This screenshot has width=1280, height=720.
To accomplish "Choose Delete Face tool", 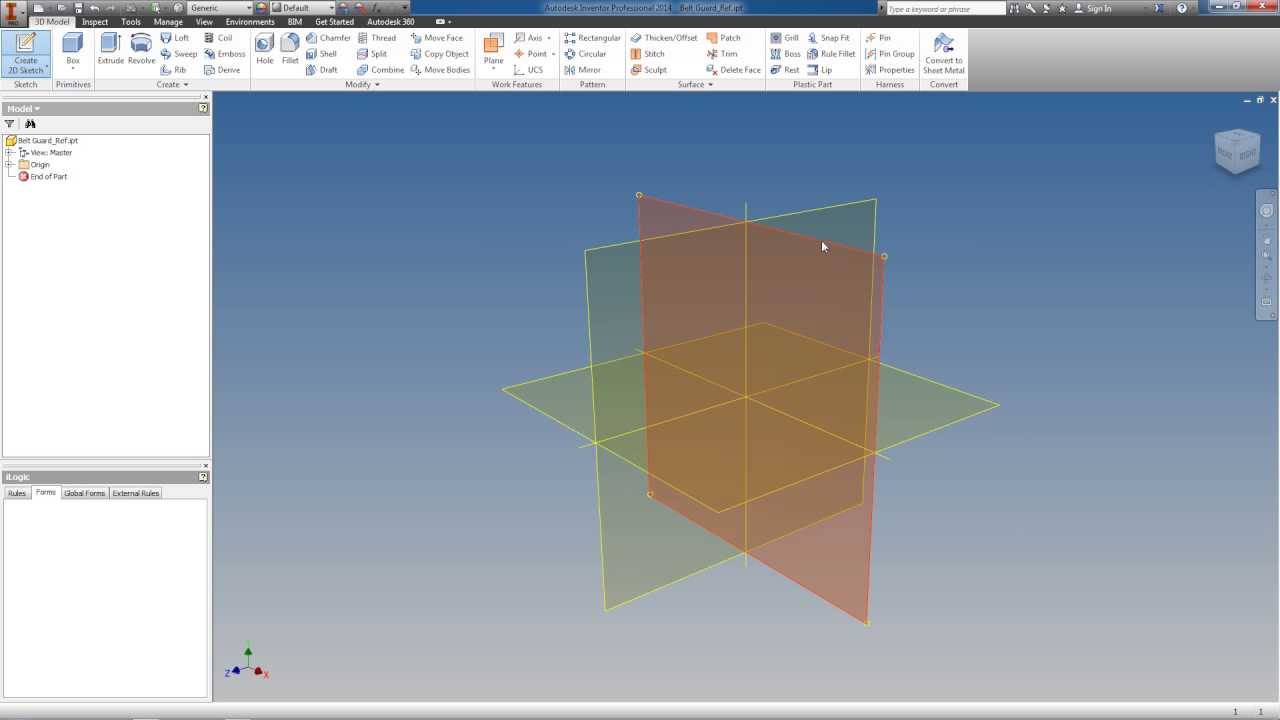I will (x=733, y=70).
